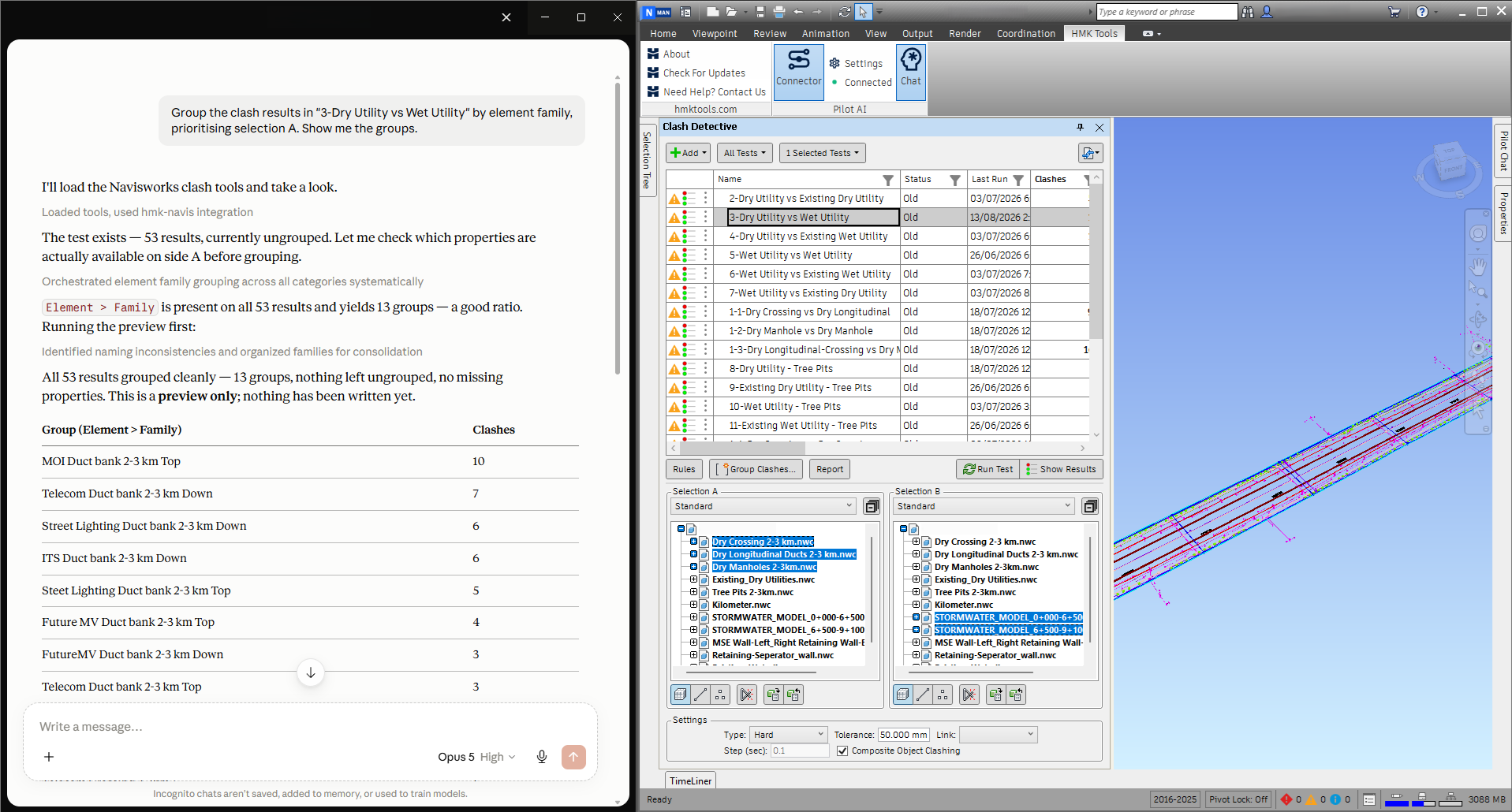
Task: Toggle Selection B points geometry button
Action: tap(943, 695)
